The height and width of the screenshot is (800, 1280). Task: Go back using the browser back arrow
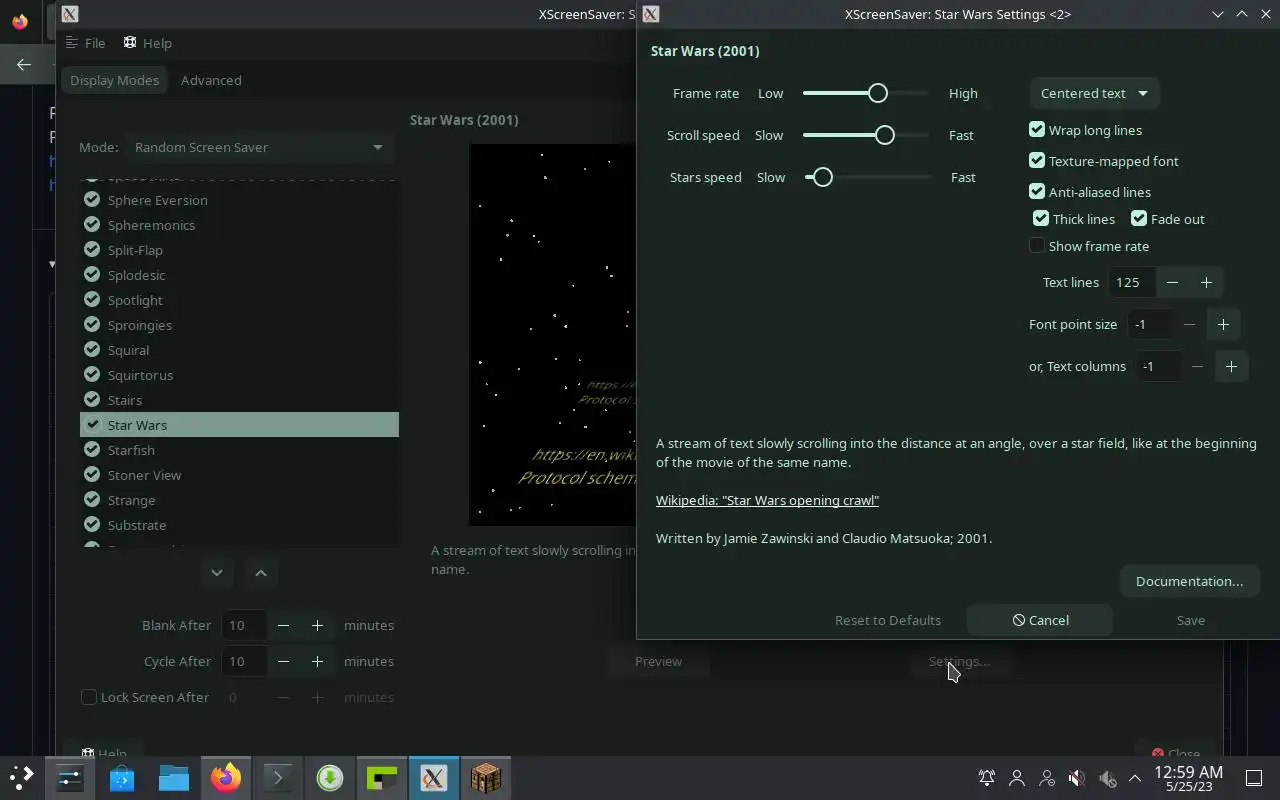(x=24, y=65)
